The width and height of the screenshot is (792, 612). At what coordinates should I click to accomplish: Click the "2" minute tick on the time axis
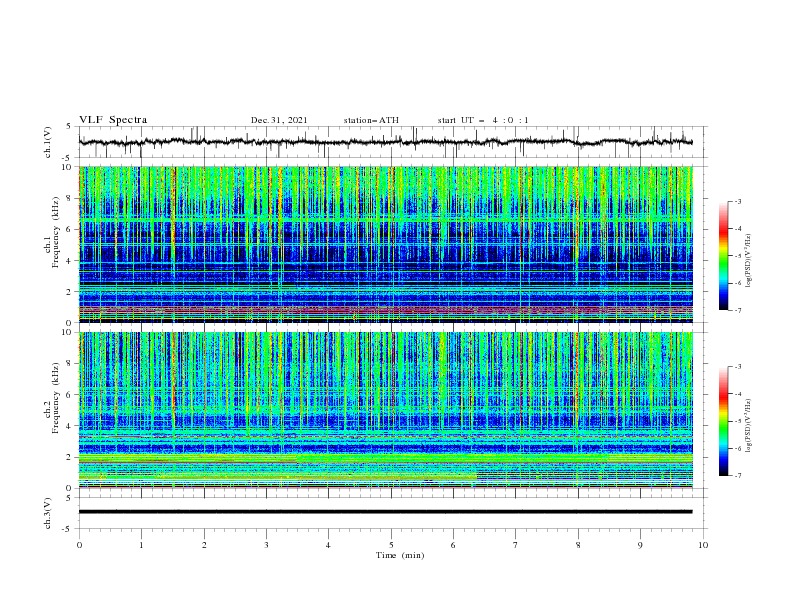coord(204,545)
